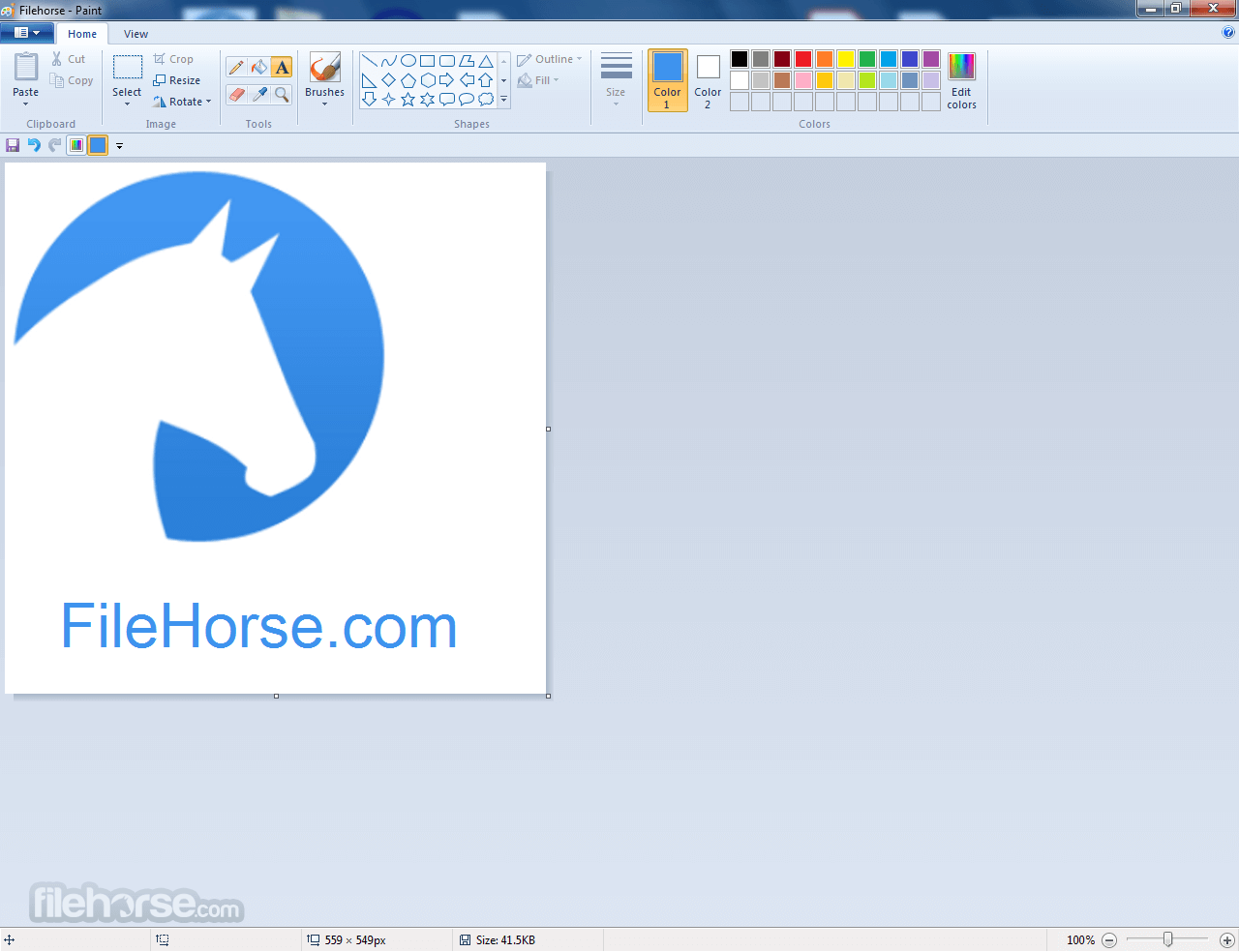Click the Cut command
This screenshot has width=1239, height=952.
[69, 59]
